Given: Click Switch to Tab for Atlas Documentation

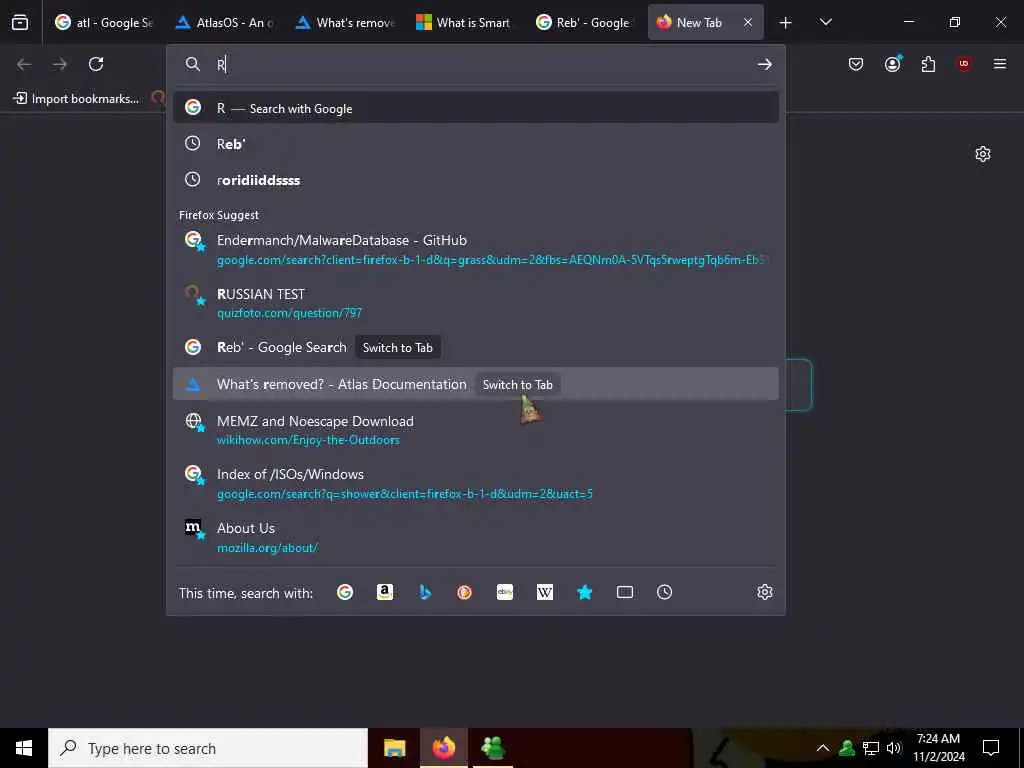Looking at the screenshot, I should [517, 385].
